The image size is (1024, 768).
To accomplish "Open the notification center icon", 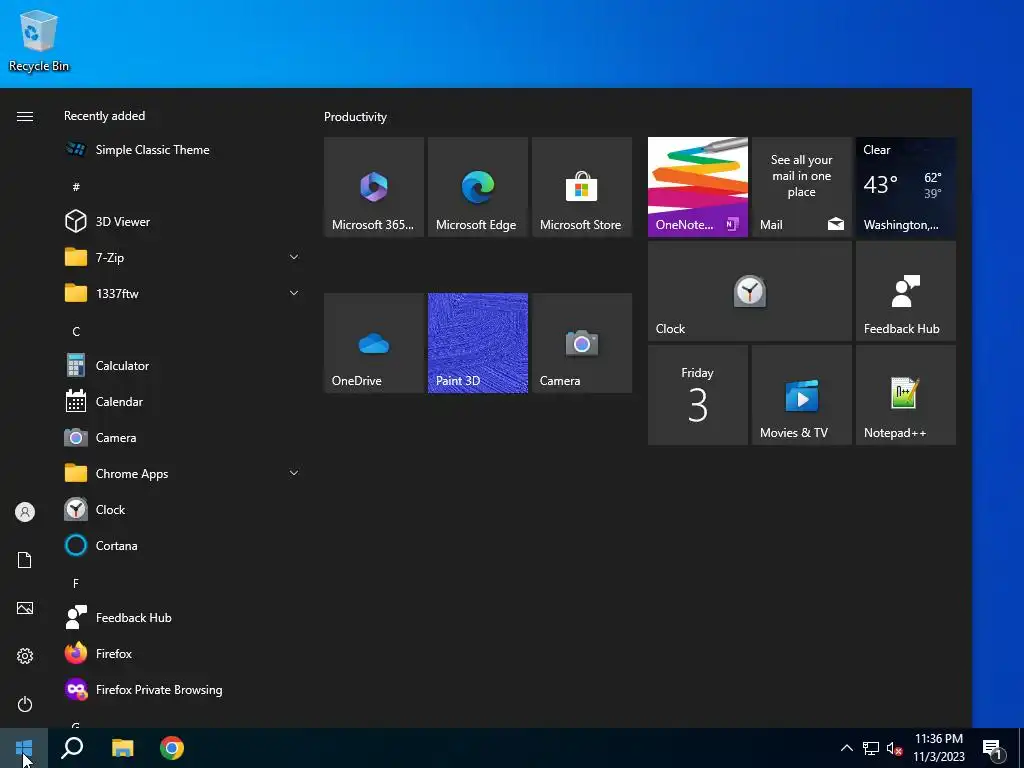I will (x=993, y=749).
